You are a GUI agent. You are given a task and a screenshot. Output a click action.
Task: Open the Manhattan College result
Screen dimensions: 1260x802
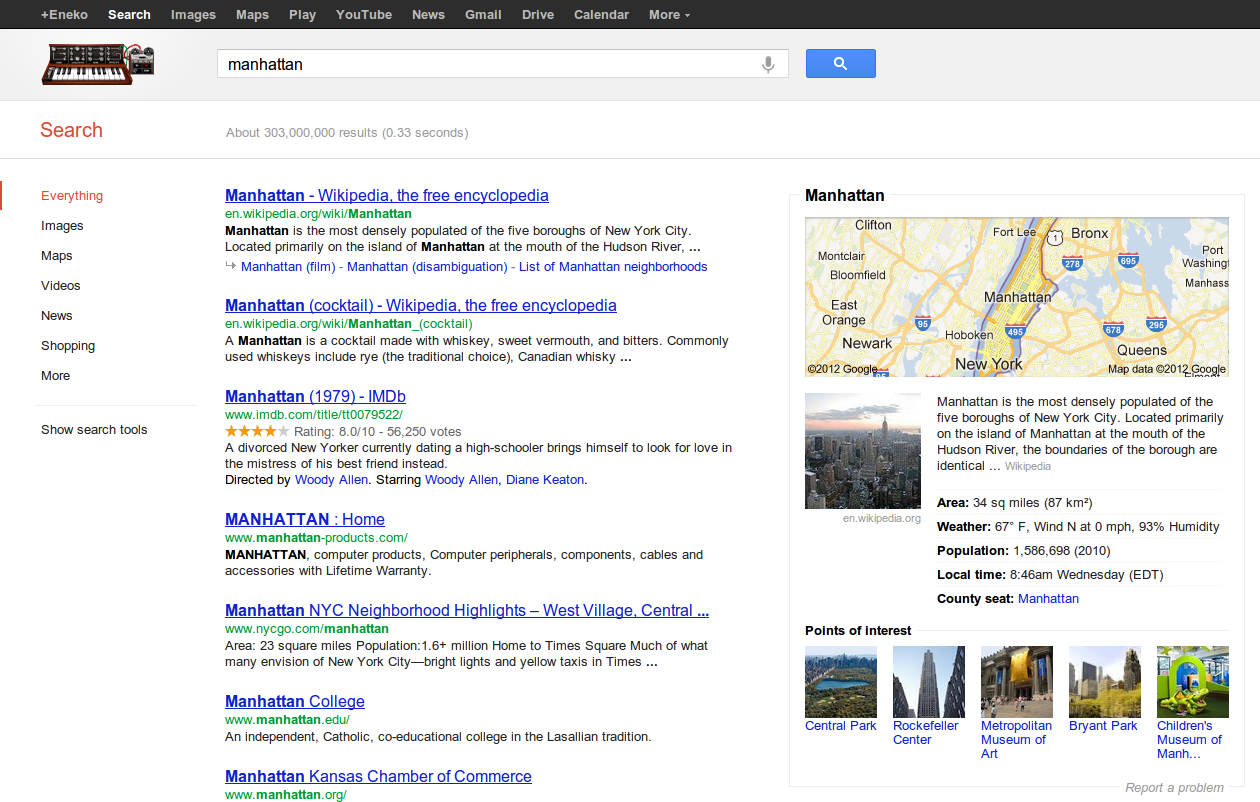click(295, 702)
